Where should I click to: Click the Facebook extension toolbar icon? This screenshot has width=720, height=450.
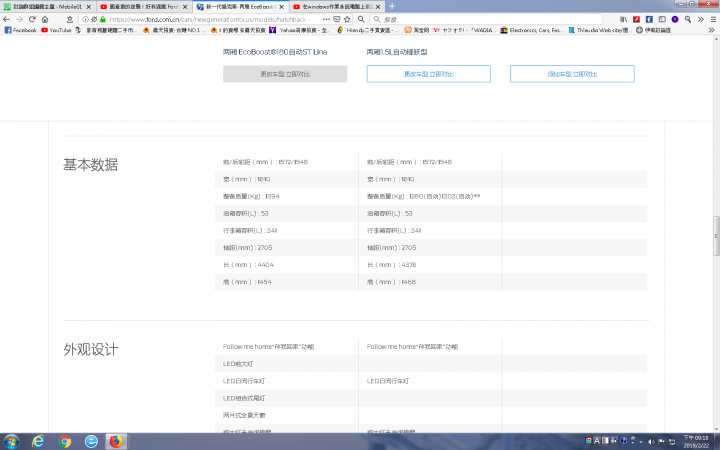649,19
